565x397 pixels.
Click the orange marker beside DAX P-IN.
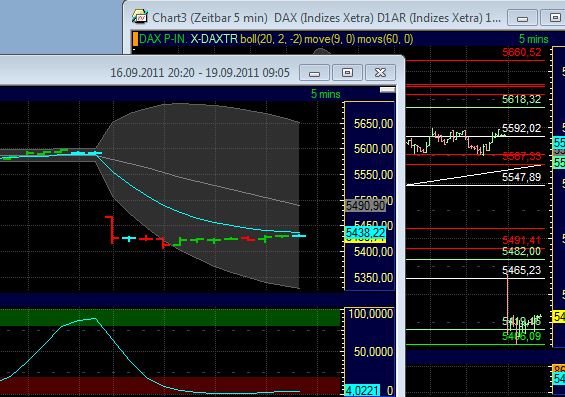(135, 39)
